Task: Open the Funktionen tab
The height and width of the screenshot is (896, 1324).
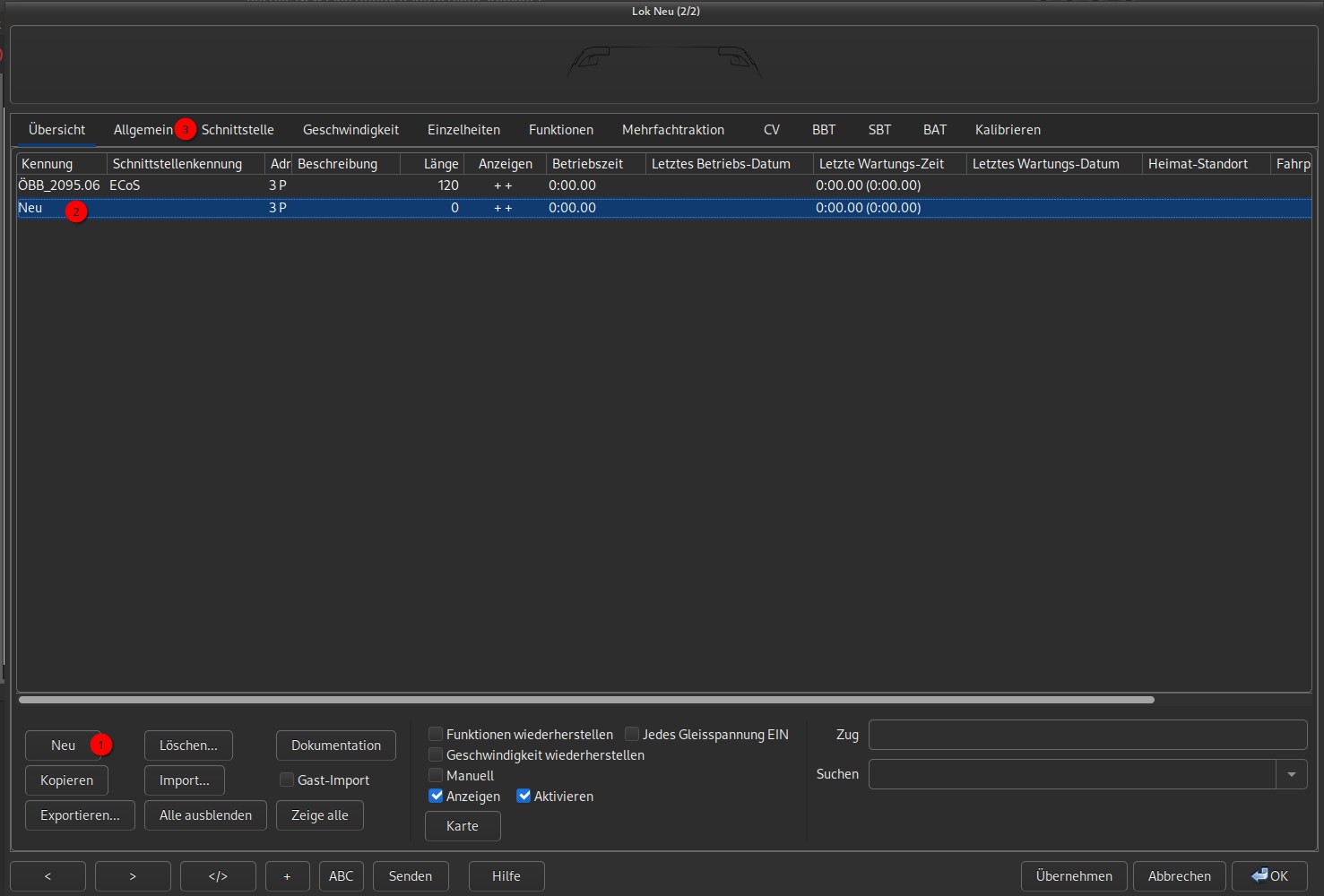Action: 560,130
